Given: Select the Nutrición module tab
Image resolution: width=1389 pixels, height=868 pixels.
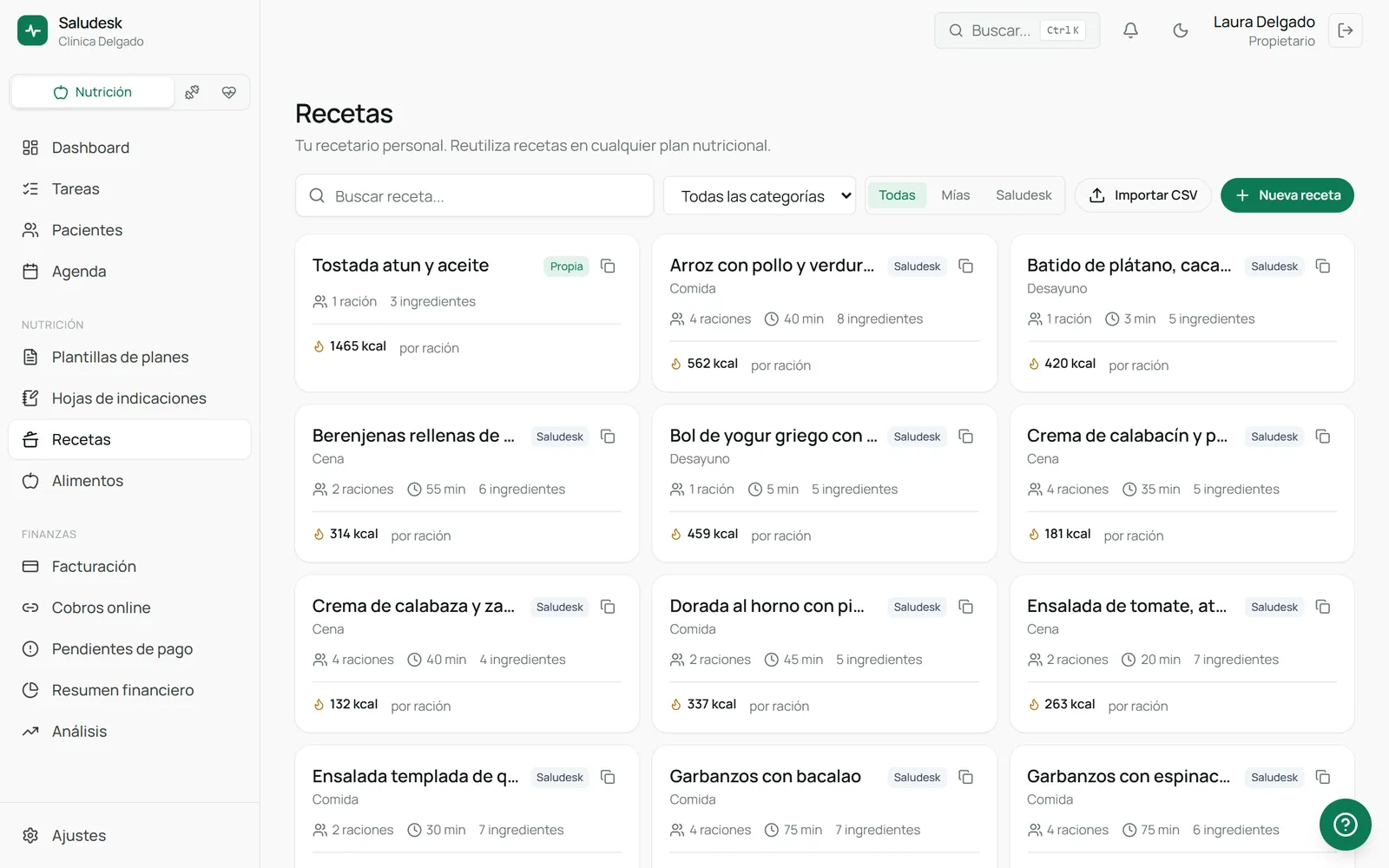Looking at the screenshot, I should click(x=93, y=92).
